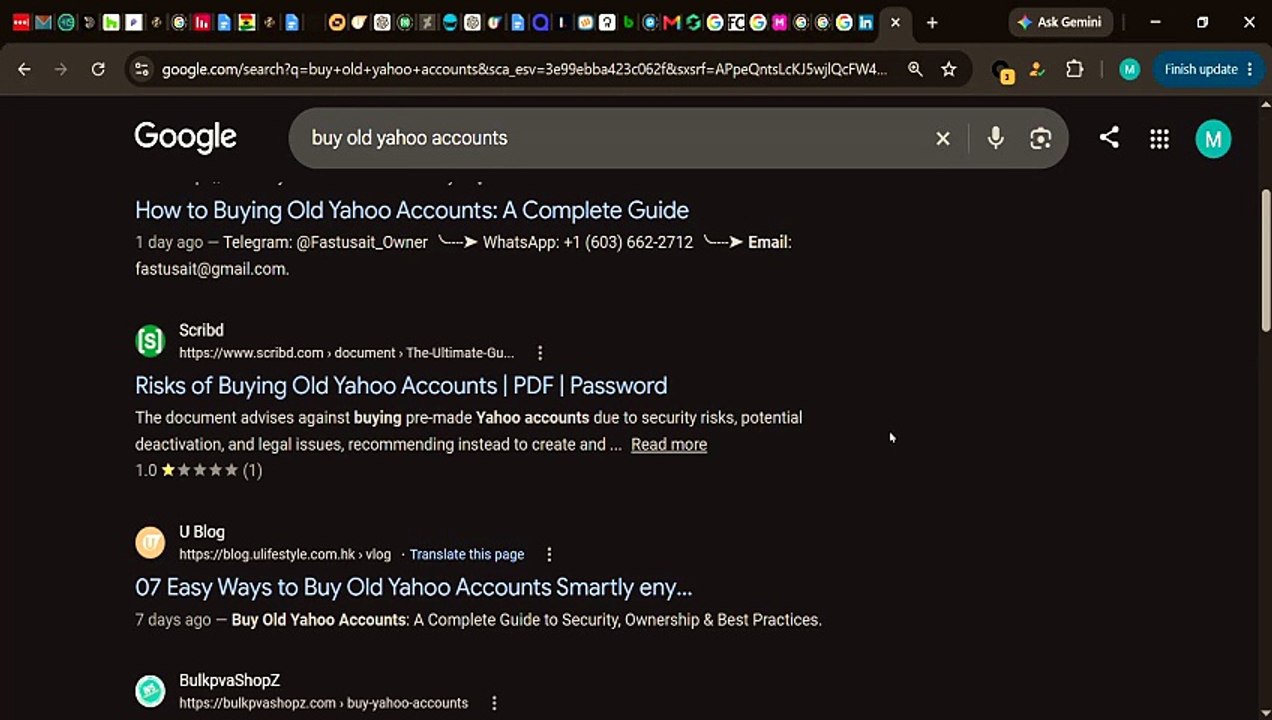This screenshot has height=720, width=1272.
Task: Click the Scribd site favicon
Action: pos(150,341)
